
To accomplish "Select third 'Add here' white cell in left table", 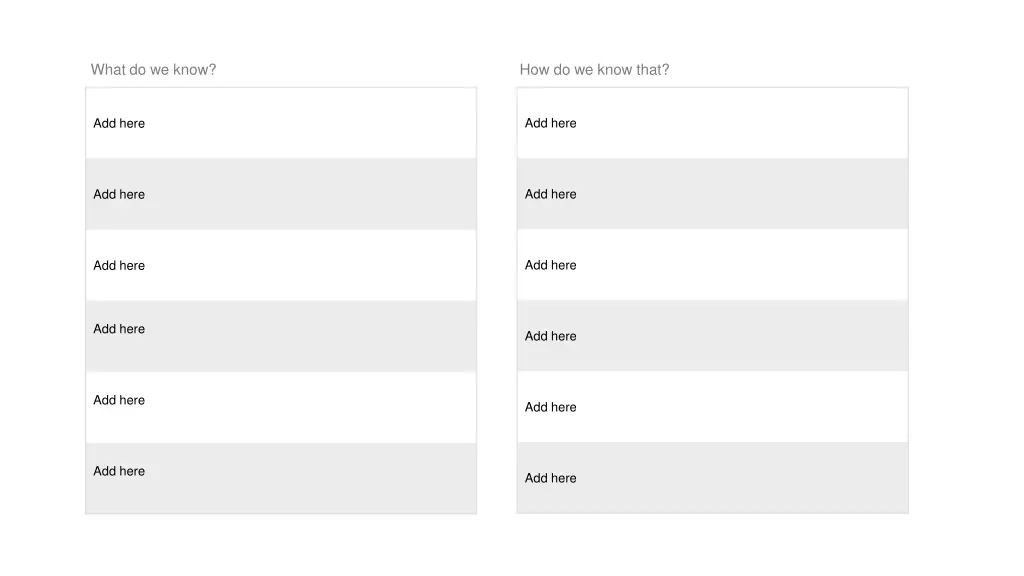I will (x=281, y=265).
